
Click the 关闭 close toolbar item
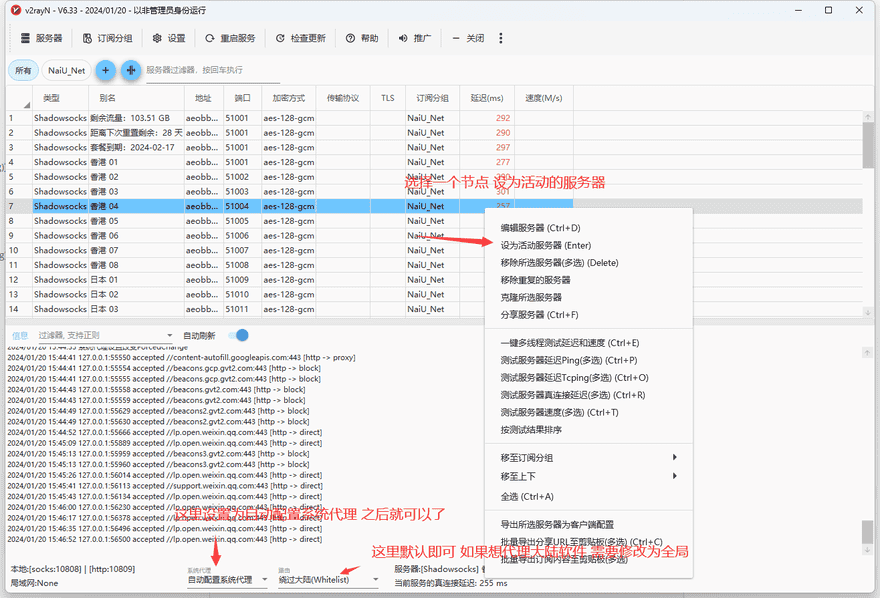pyautogui.click(x=468, y=38)
